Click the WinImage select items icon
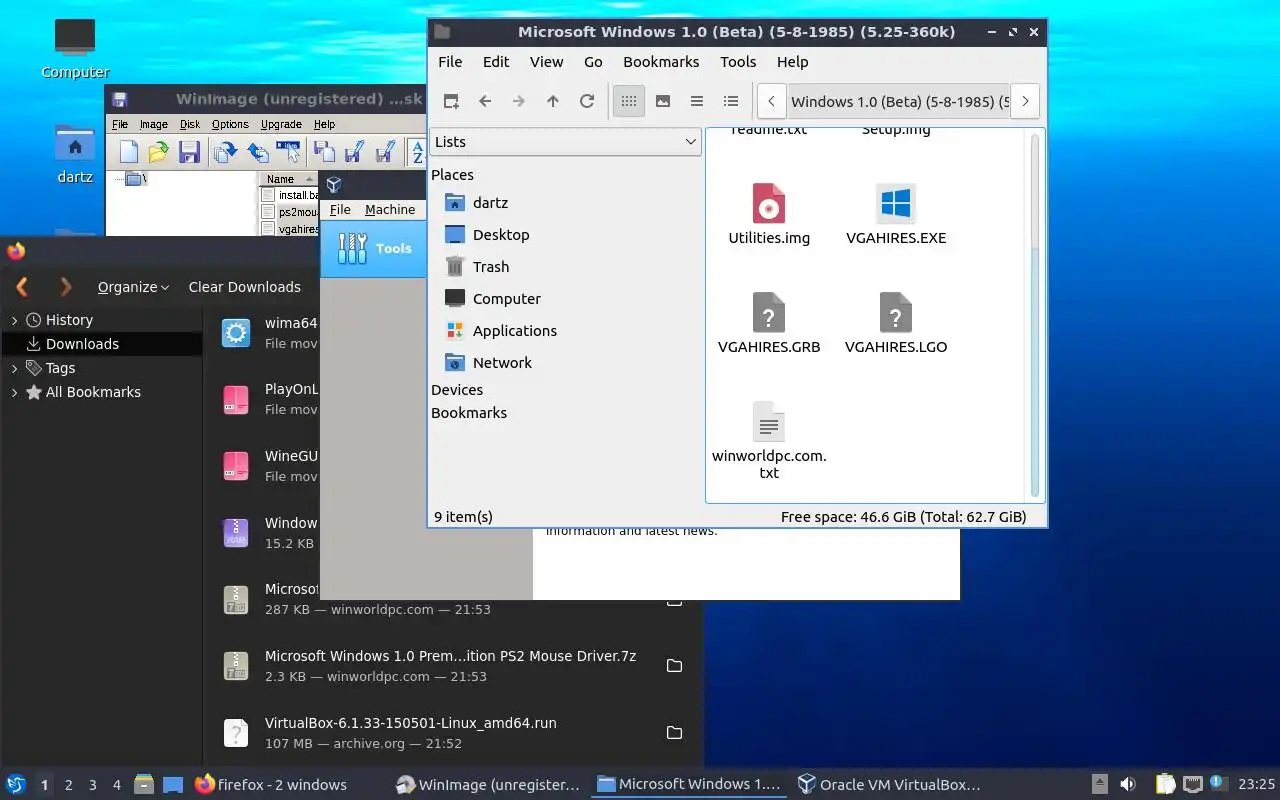Screen dimensions: 1280x800 pos(289,152)
